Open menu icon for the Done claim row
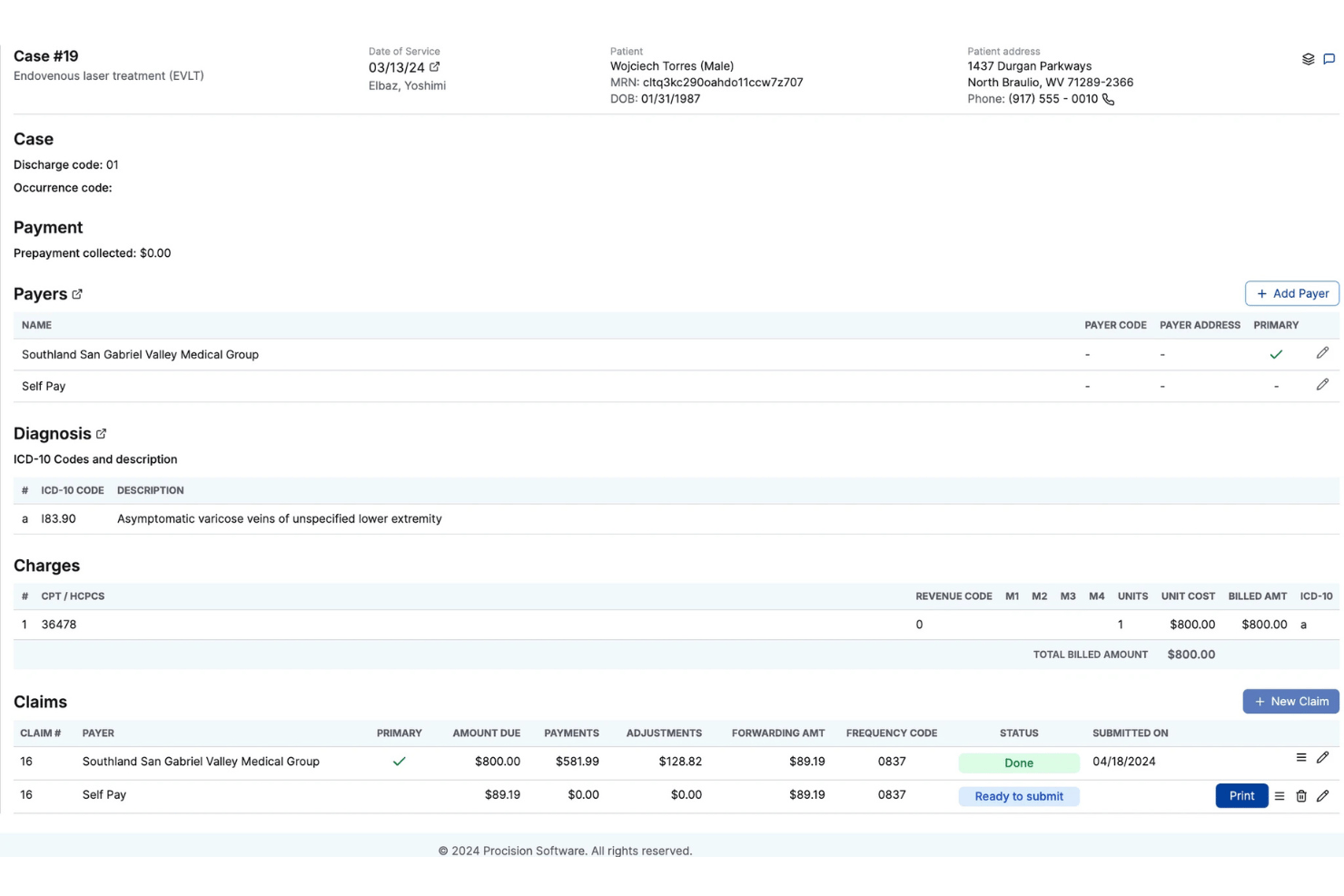This screenshot has width=1344, height=896. pos(1301,757)
